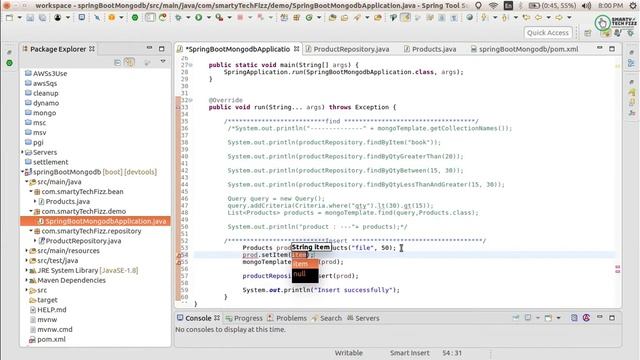640x360 pixels.
Task: Select the Console tab
Action: point(198,318)
